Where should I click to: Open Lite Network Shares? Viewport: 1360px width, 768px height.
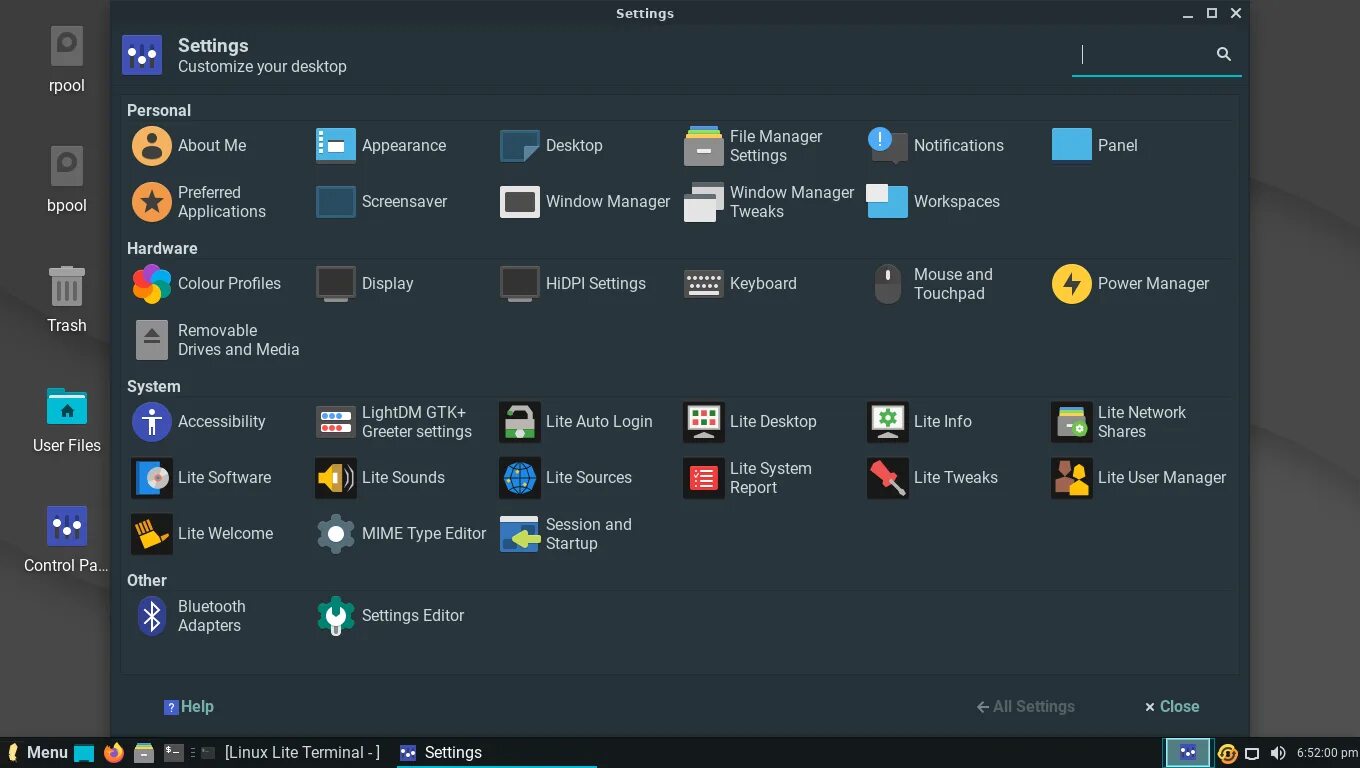click(x=1119, y=422)
